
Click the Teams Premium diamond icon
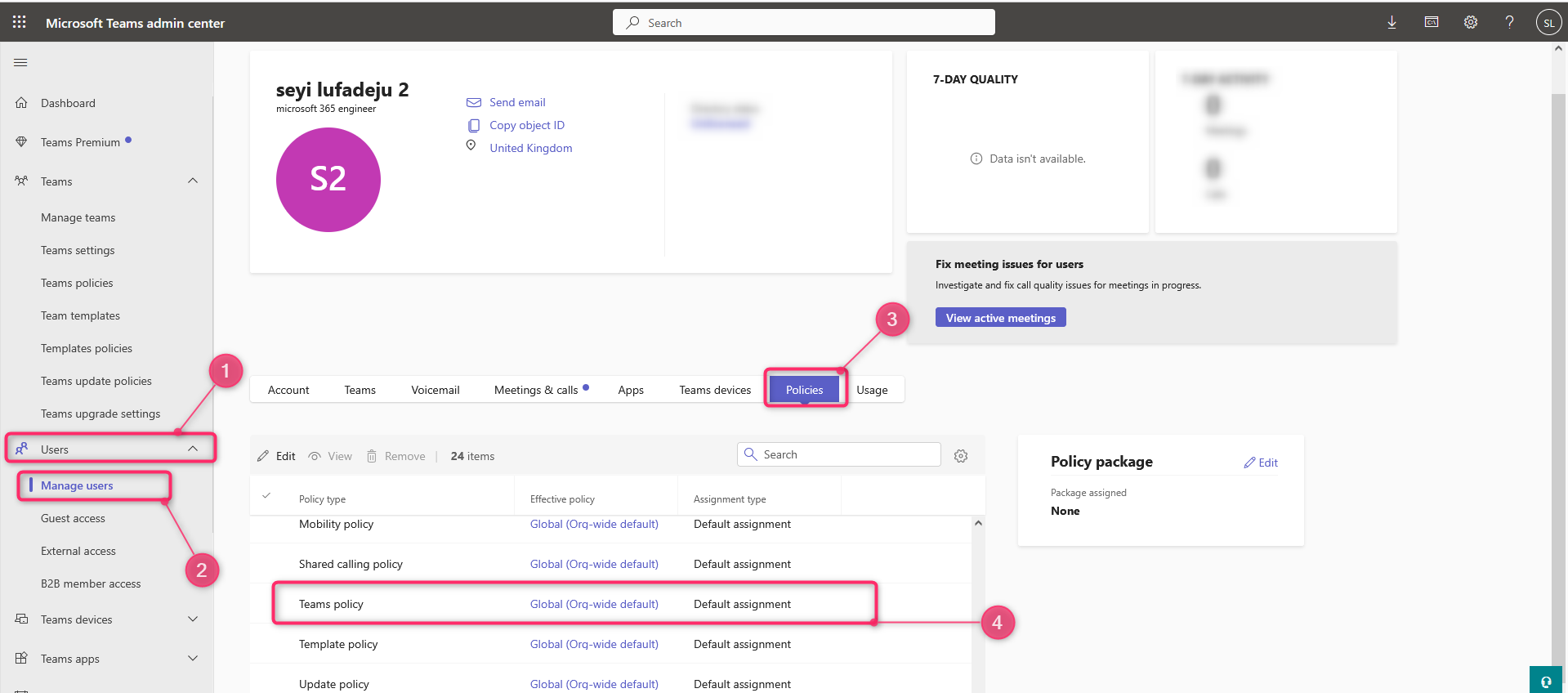point(21,142)
